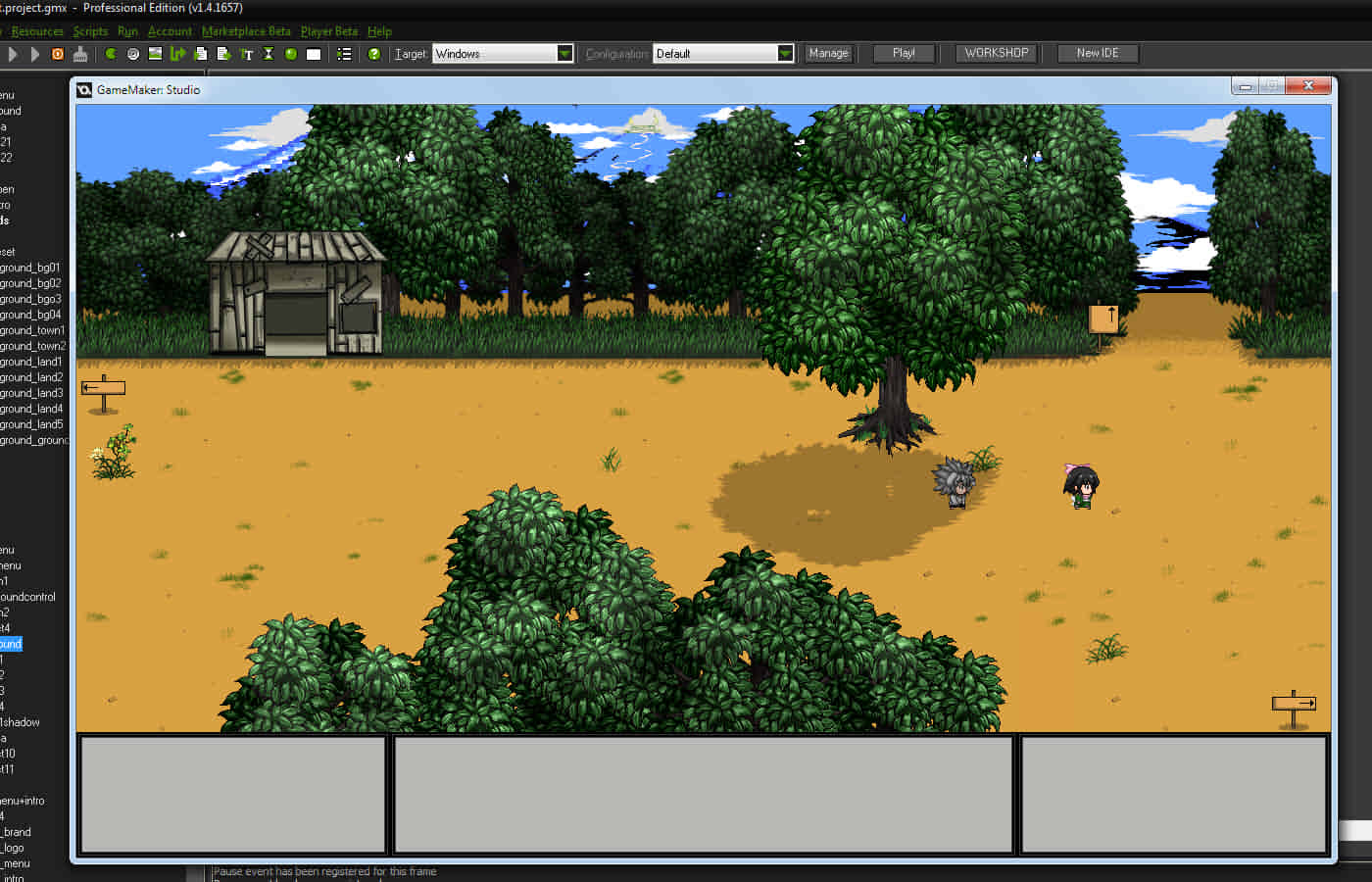Create a new room with the white rectangle icon
This screenshot has width=1372, height=882.
tap(314, 54)
